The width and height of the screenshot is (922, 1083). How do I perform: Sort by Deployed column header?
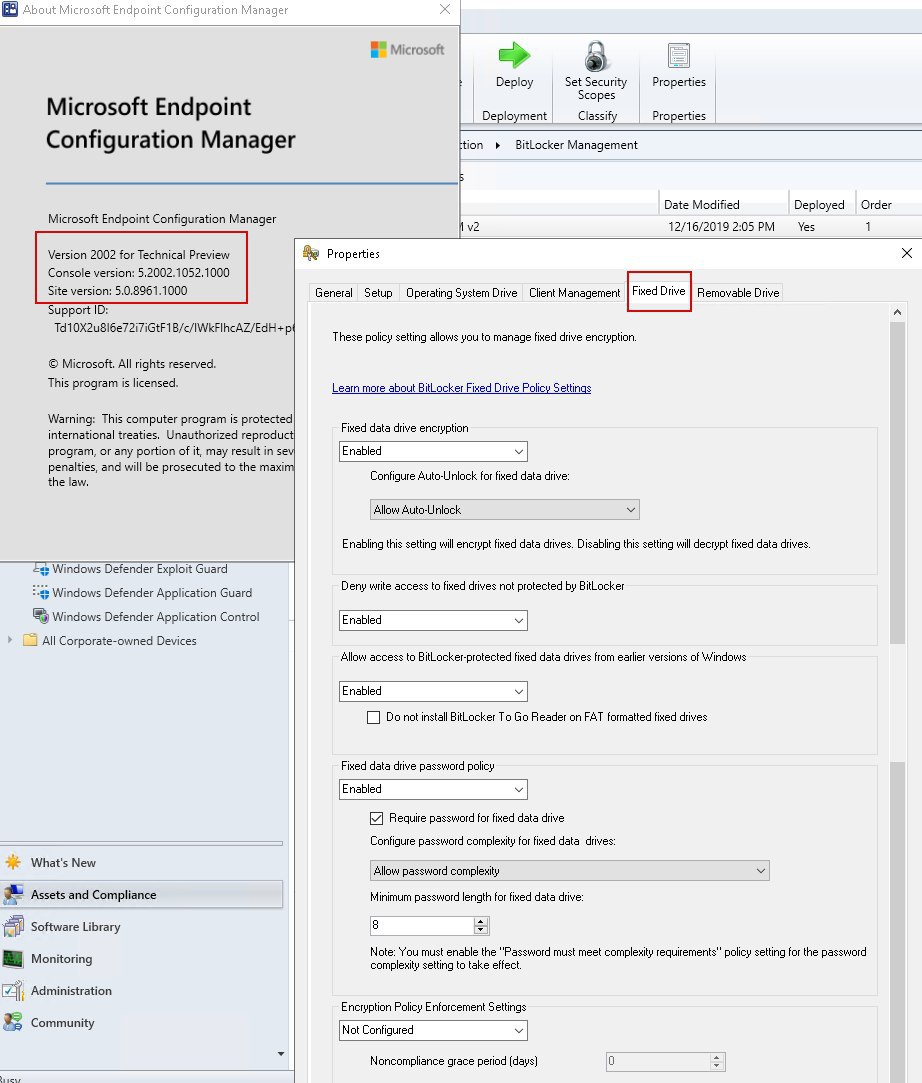click(x=822, y=204)
